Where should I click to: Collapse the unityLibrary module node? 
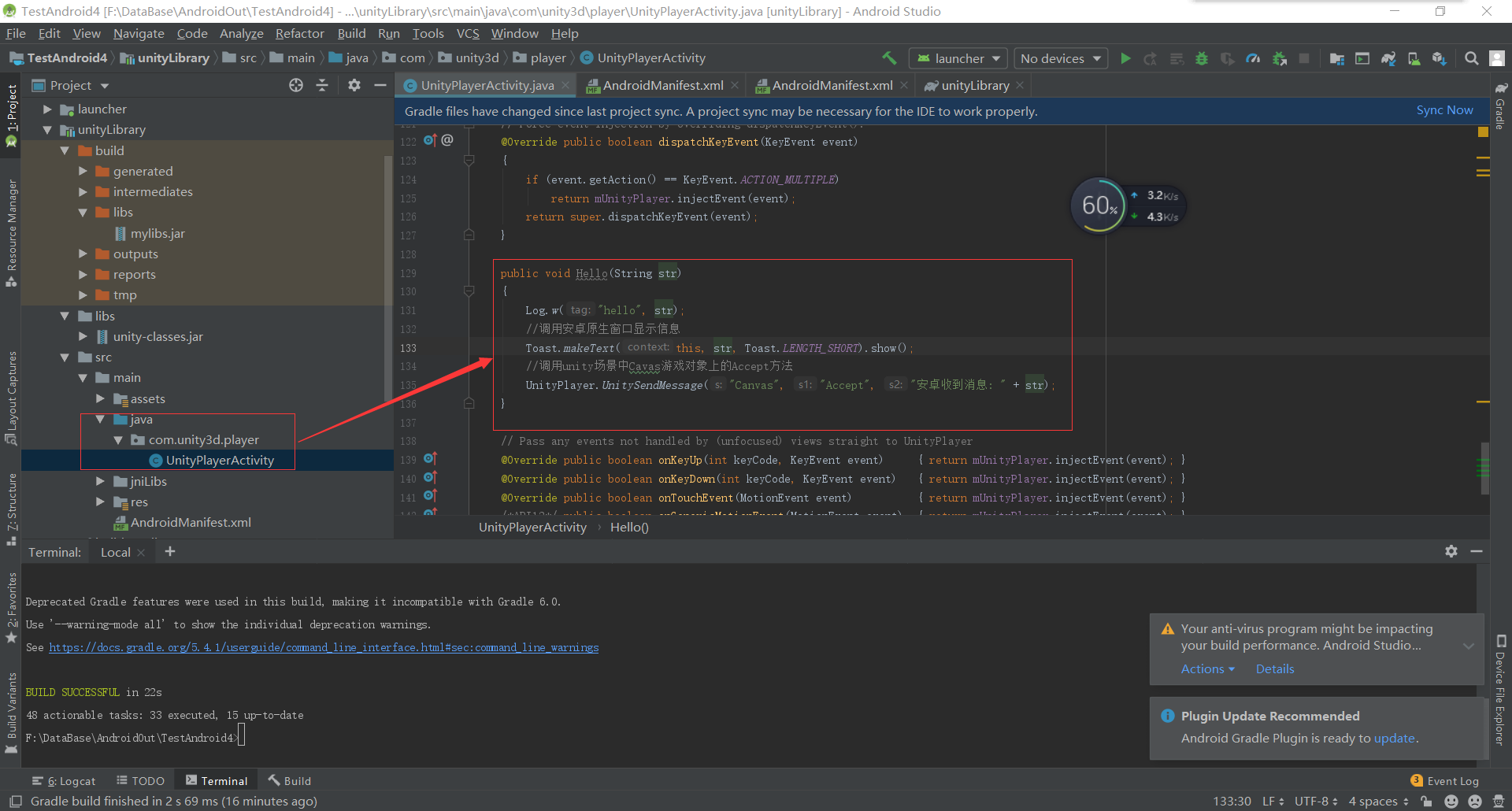pyautogui.click(x=47, y=129)
